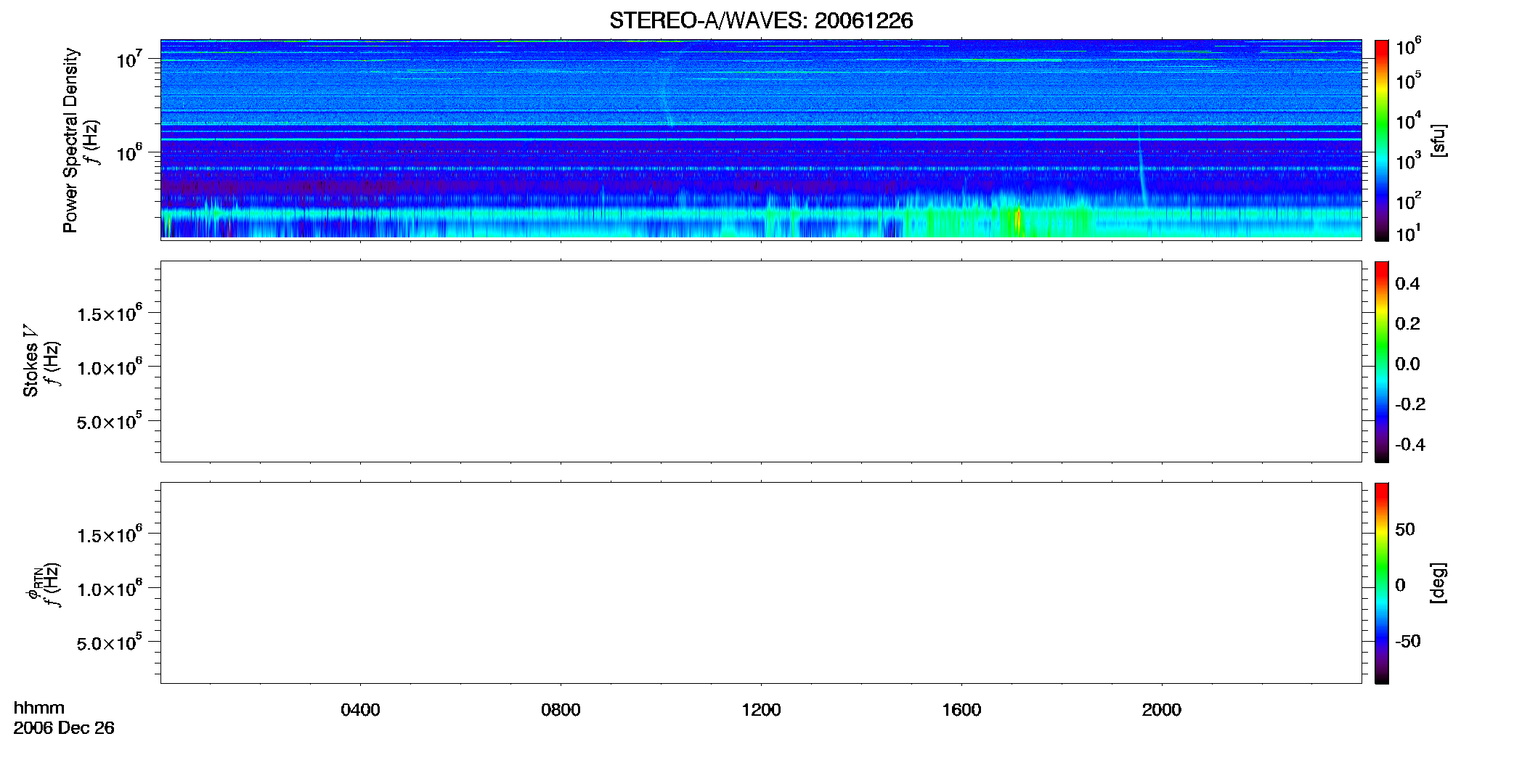Pick the [sfu] power density colorbar
This screenshot has height=784, width=1522.
coord(1381,140)
